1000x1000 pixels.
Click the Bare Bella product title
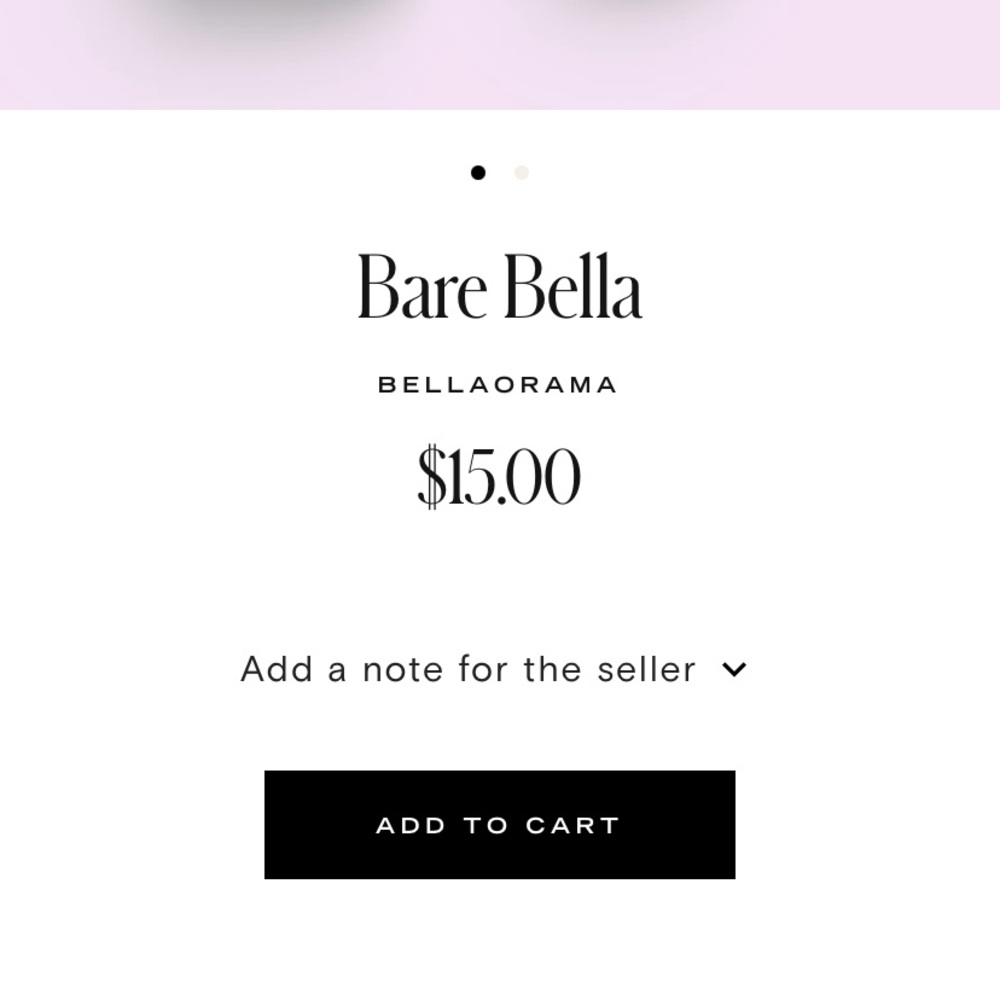[499, 286]
